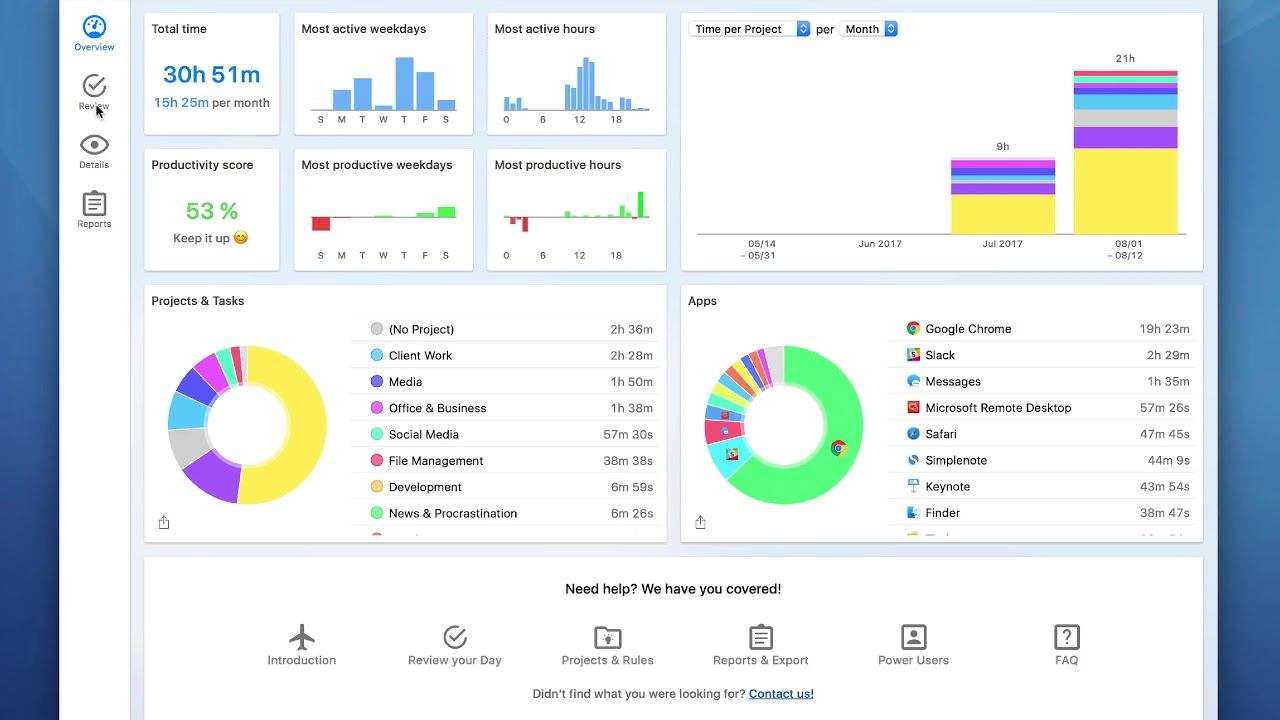Click the Most productive hours chart
Viewport: 1280px width, 720px height.
[x=576, y=211]
